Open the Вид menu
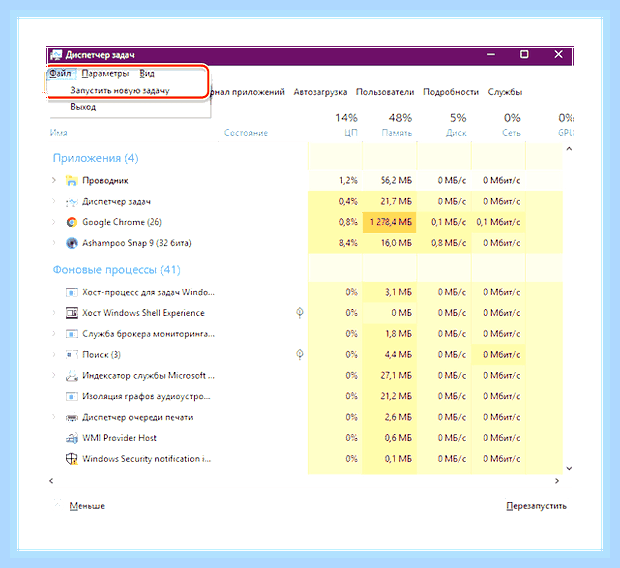The image size is (620, 568). pyautogui.click(x=147, y=74)
